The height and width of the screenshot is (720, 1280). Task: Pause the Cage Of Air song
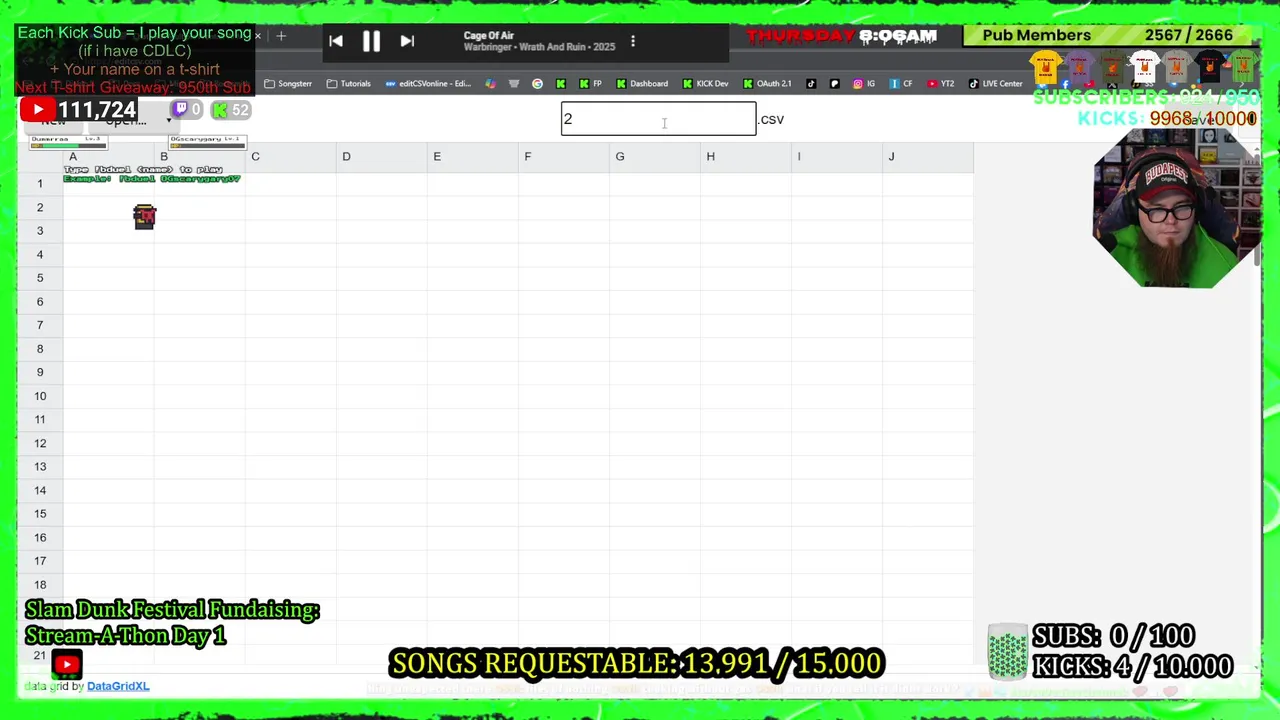(371, 41)
